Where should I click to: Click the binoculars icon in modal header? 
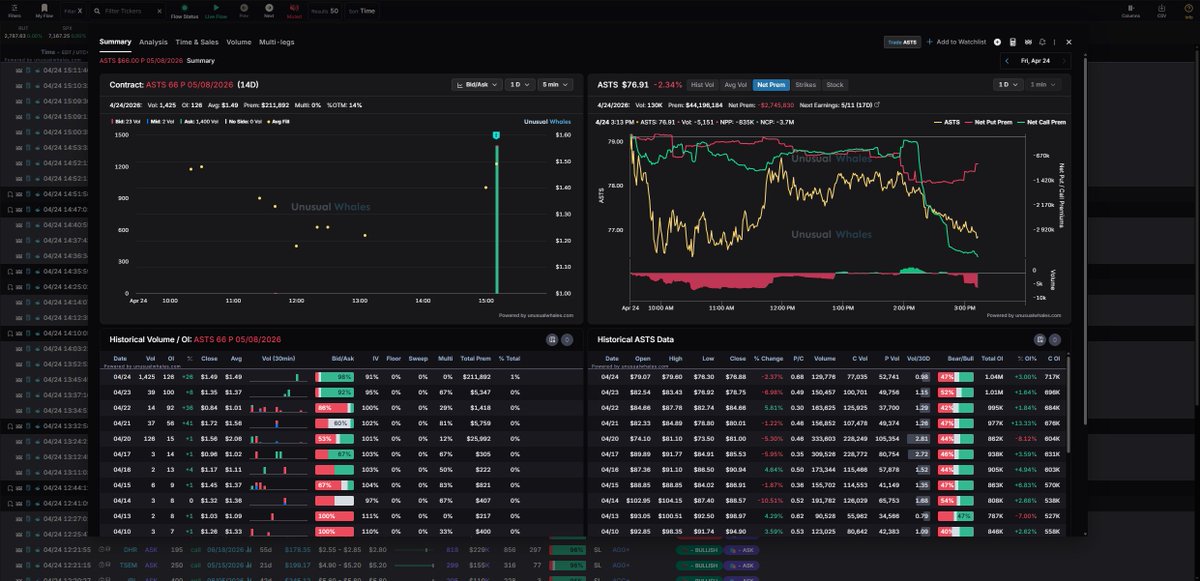click(x=1028, y=42)
